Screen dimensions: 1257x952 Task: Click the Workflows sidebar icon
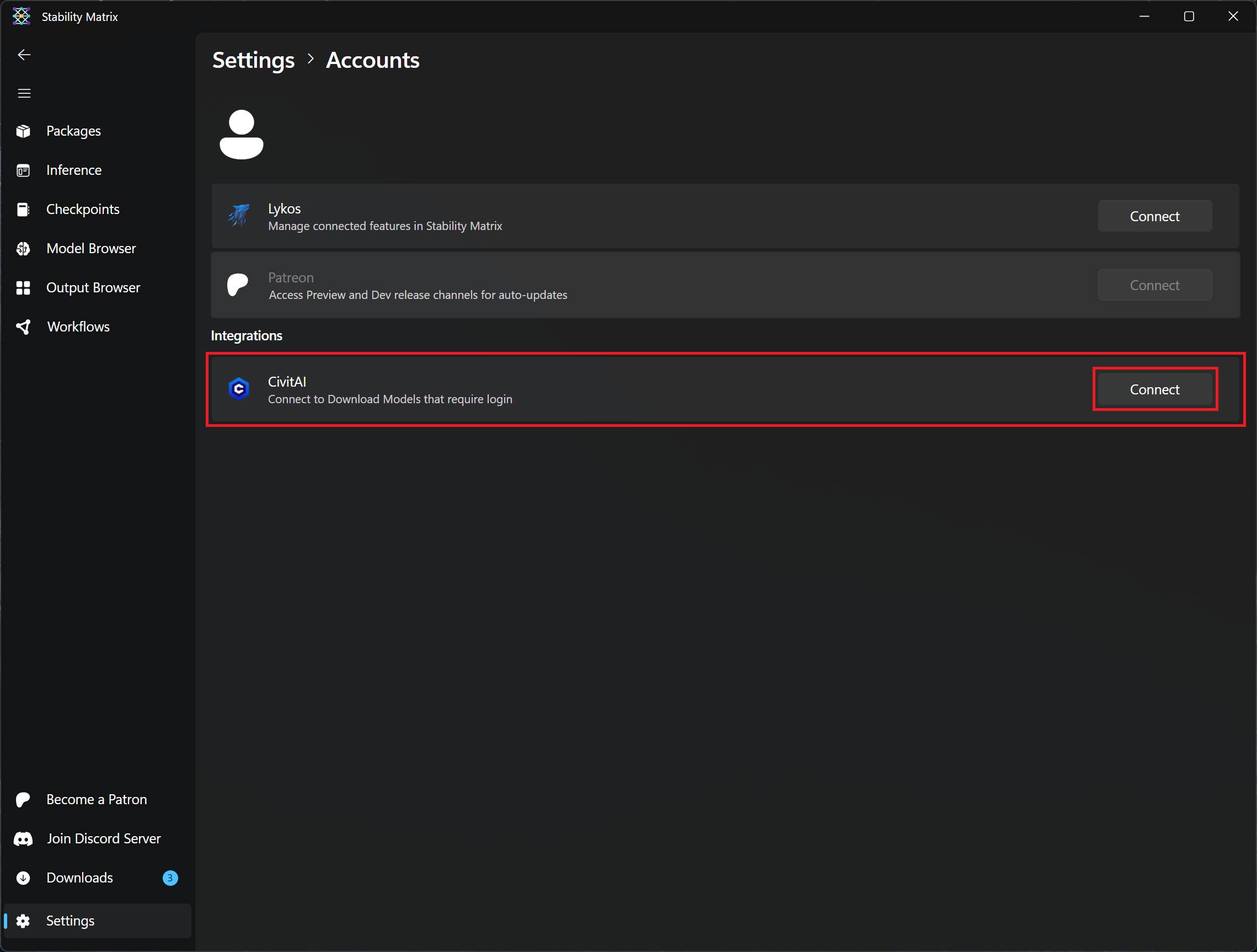click(x=23, y=327)
